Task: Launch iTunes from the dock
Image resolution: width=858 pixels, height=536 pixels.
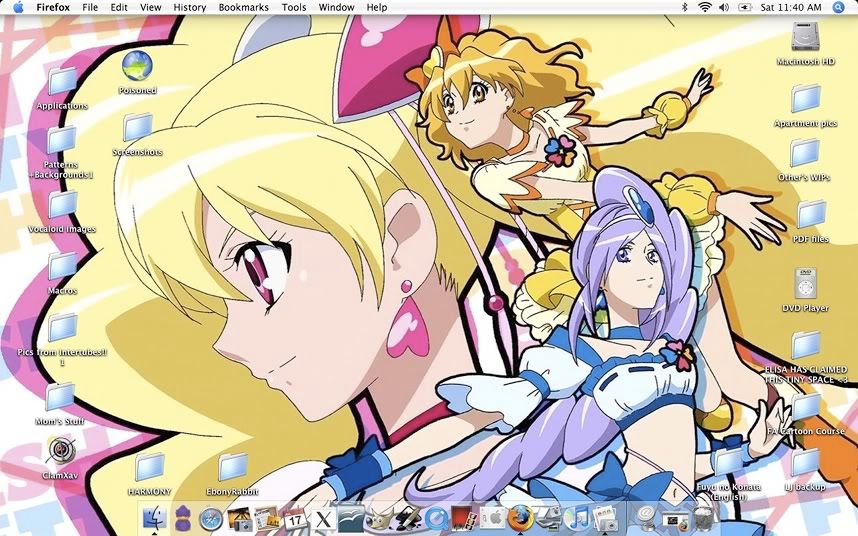Action: (x=576, y=518)
